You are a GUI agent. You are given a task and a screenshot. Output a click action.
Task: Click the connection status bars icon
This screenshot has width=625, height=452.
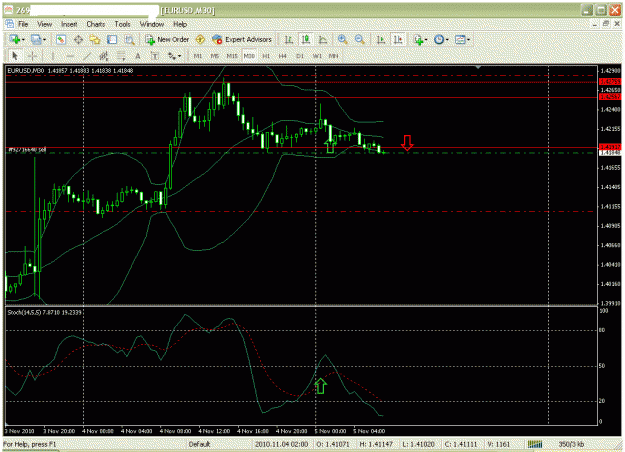click(x=535, y=444)
